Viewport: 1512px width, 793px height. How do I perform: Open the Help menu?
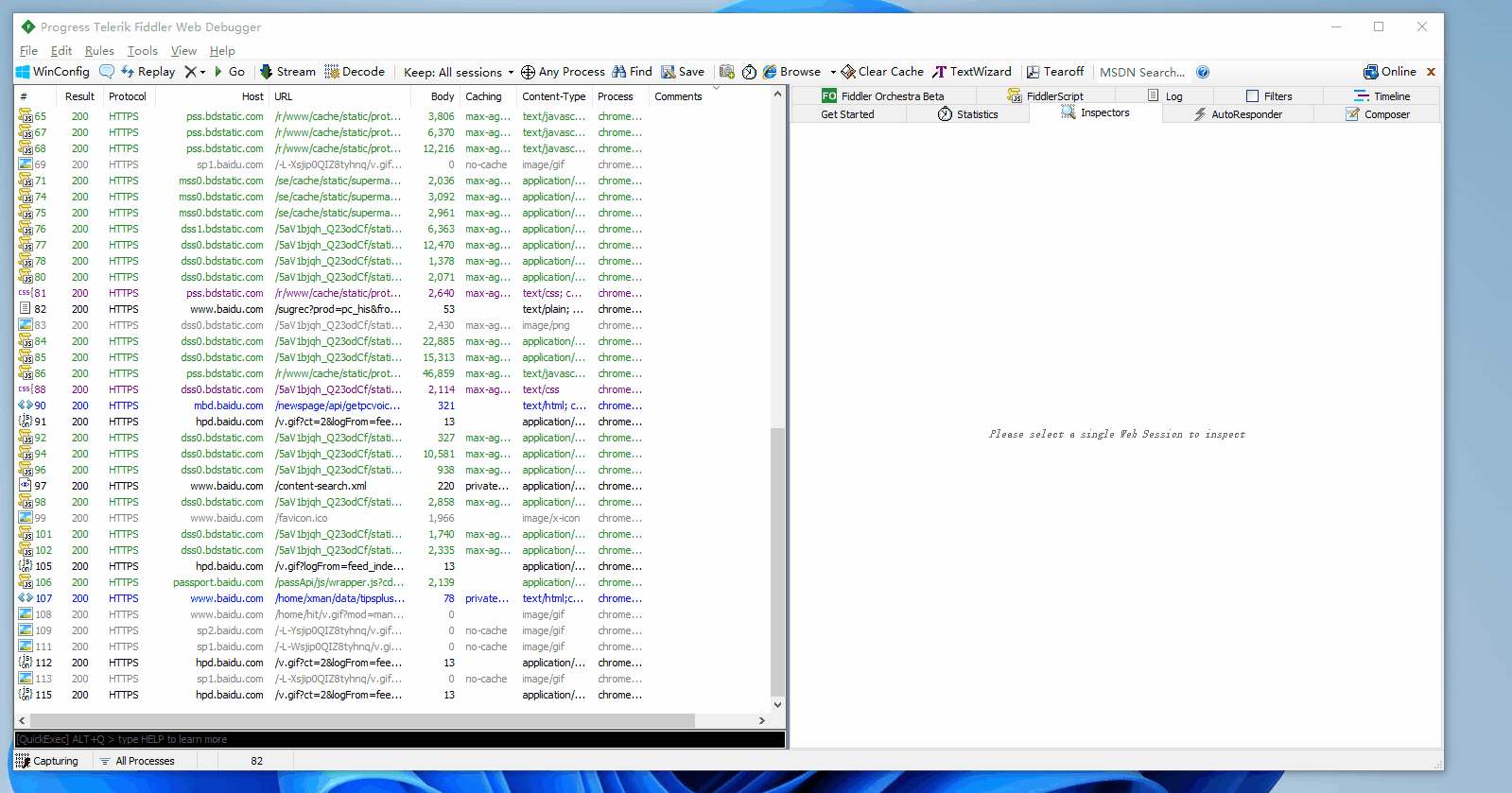point(222,51)
